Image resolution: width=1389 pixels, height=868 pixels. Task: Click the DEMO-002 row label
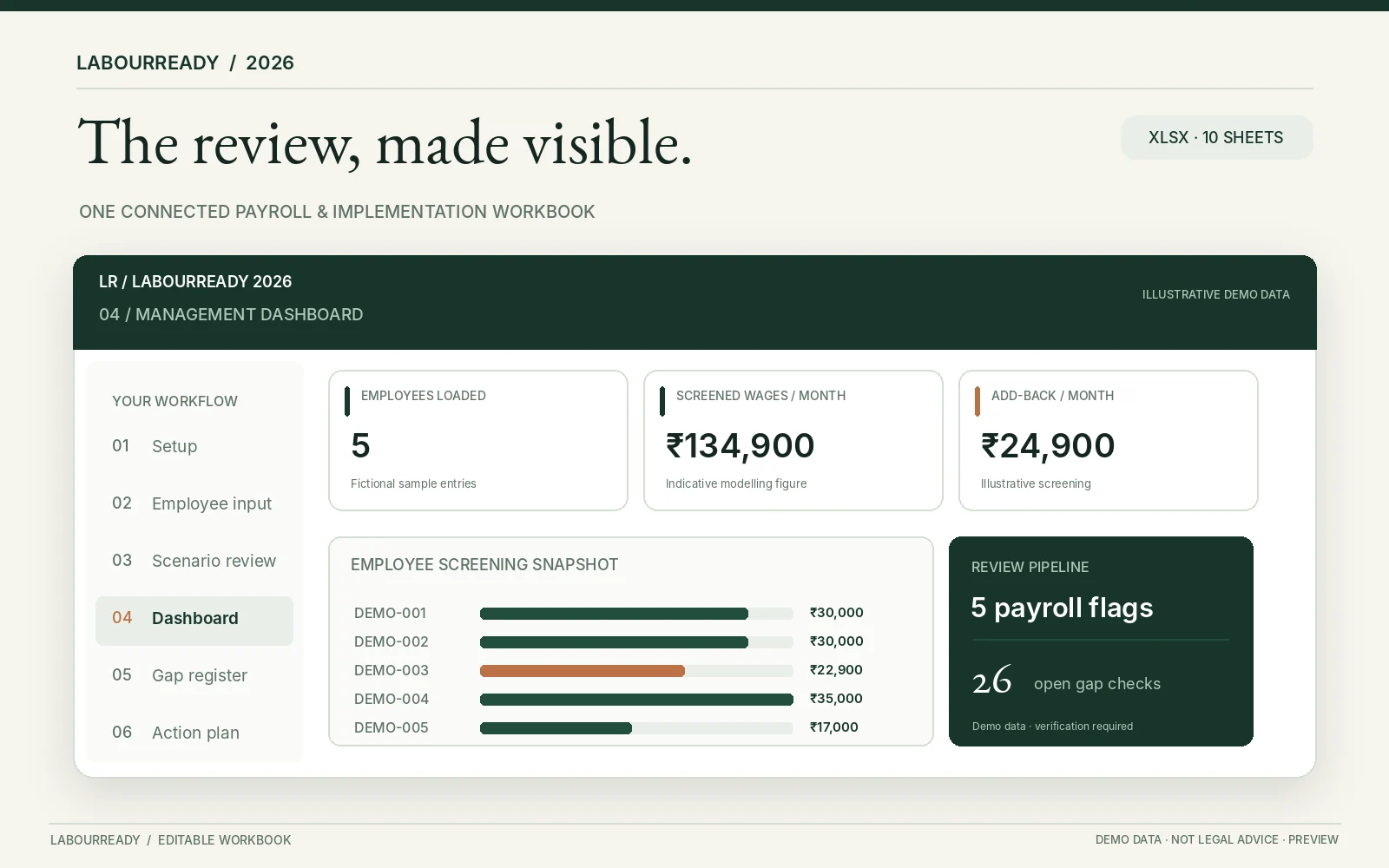coord(392,641)
